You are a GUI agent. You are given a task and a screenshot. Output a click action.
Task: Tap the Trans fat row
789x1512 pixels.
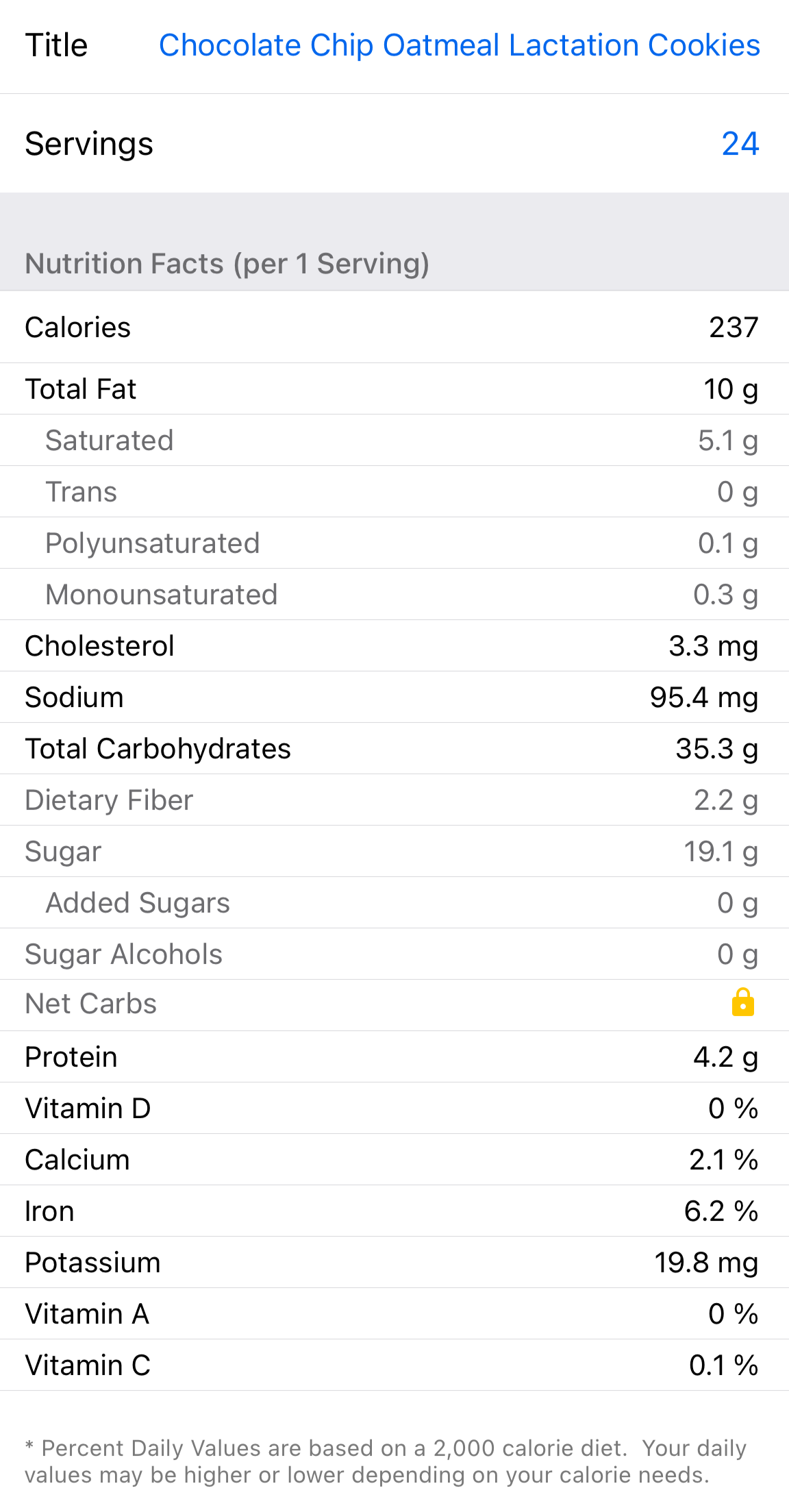[394, 492]
